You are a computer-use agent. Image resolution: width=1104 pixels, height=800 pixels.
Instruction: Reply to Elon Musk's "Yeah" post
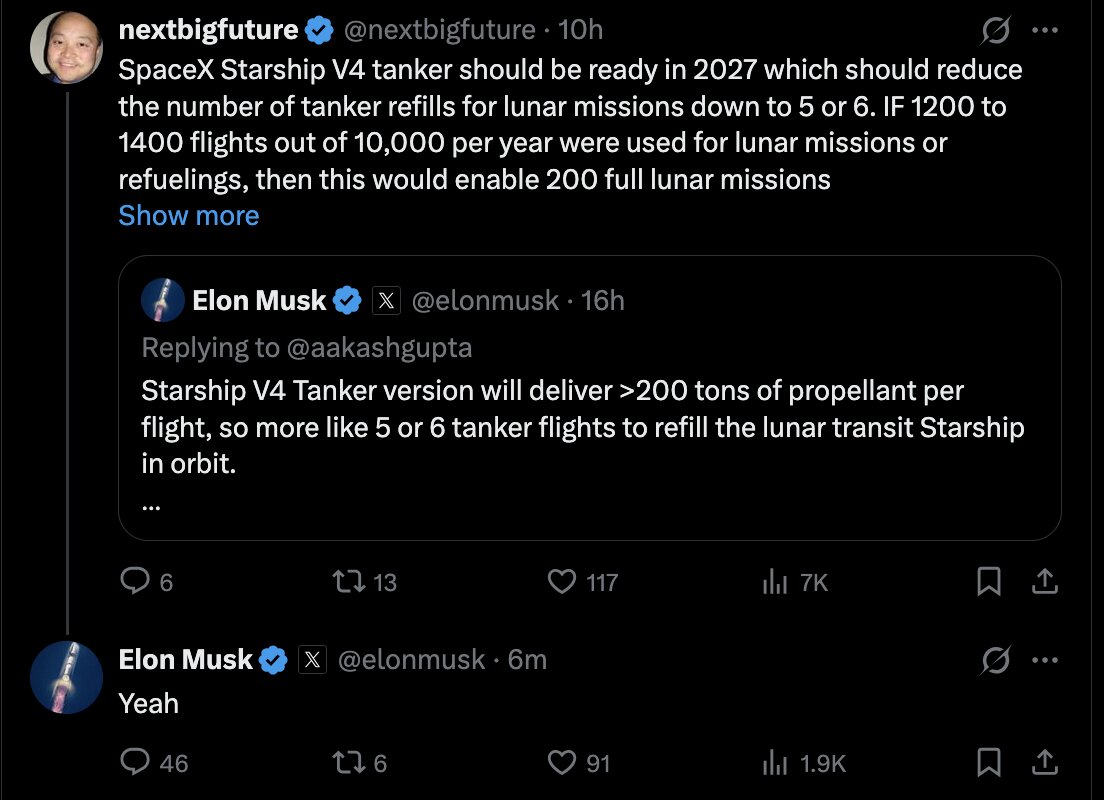click(134, 763)
